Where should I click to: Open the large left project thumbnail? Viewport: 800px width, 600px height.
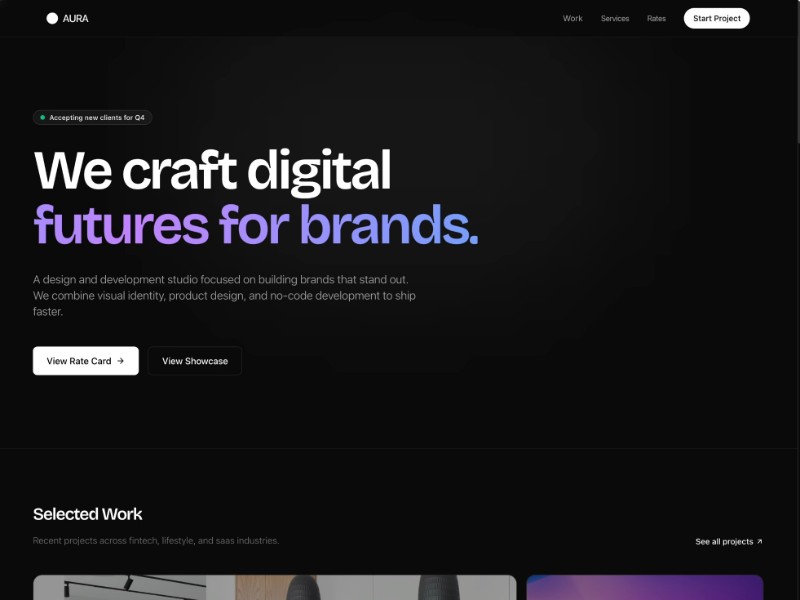tap(274, 587)
